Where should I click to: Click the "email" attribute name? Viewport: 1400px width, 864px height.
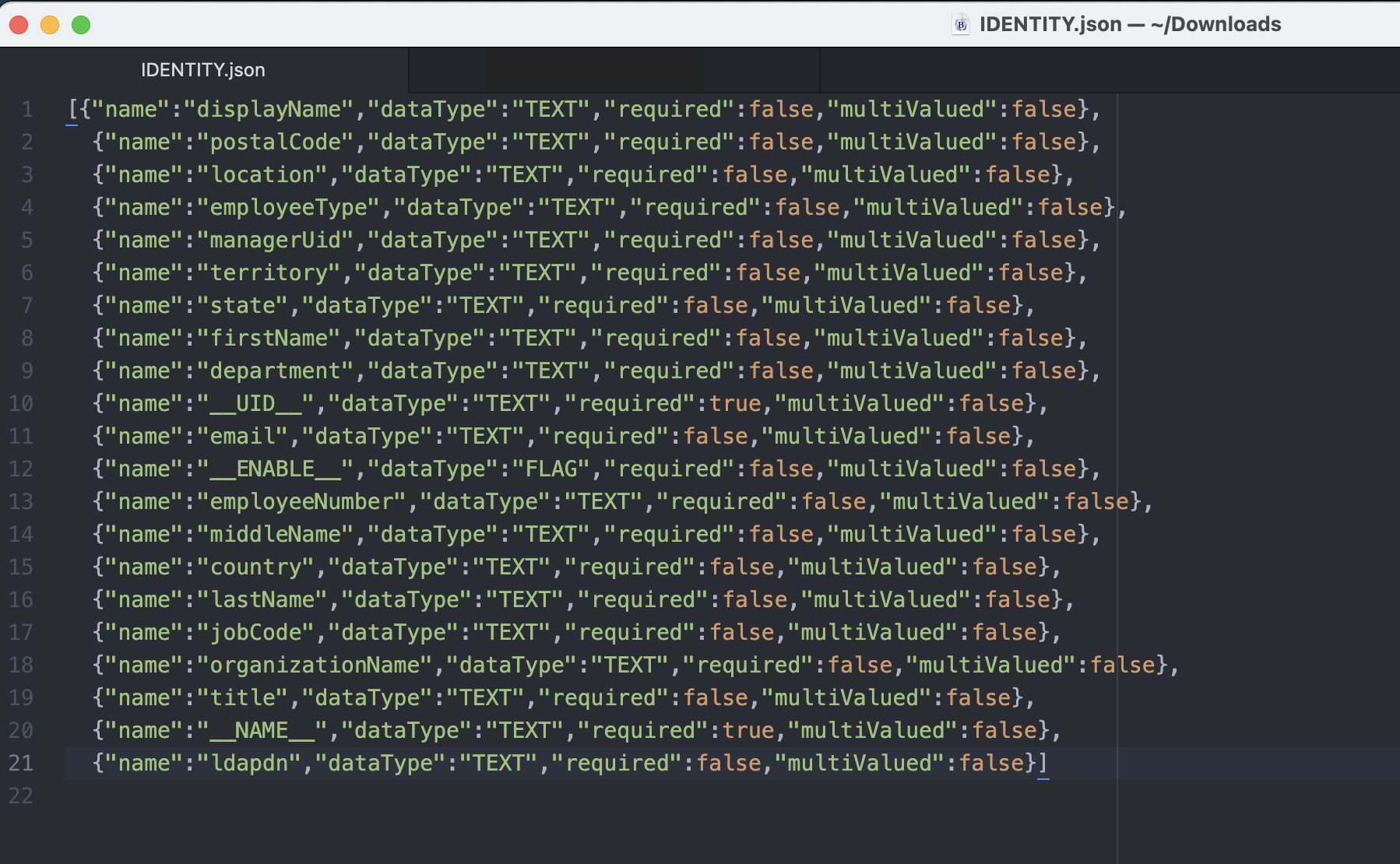244,437
